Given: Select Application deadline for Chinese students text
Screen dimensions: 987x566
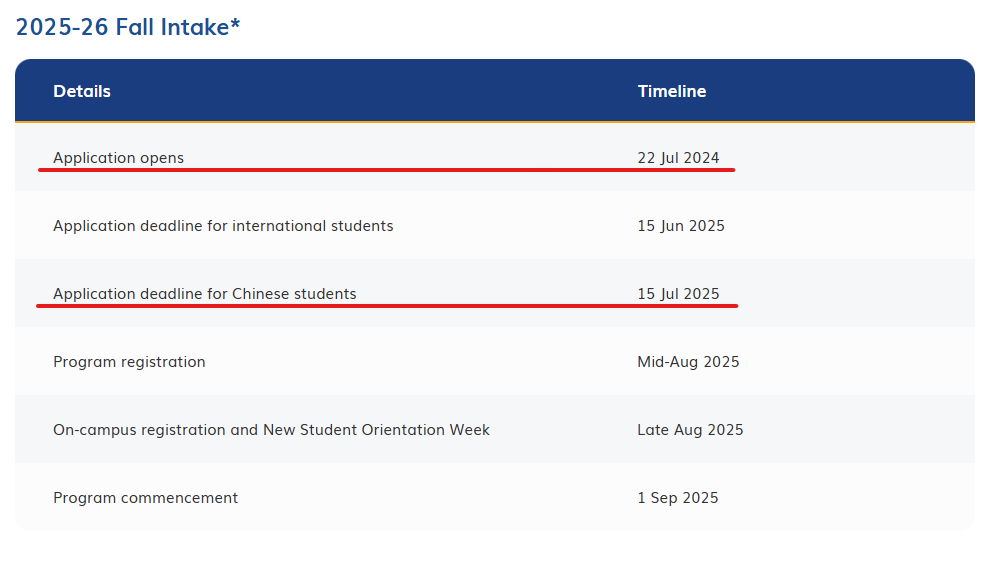Looking at the screenshot, I should click(x=205, y=293).
